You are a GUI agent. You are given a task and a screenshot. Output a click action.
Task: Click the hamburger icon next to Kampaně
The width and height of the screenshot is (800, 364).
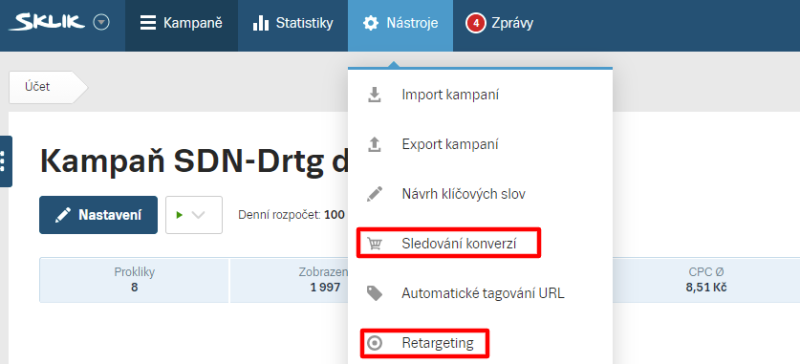[148, 23]
